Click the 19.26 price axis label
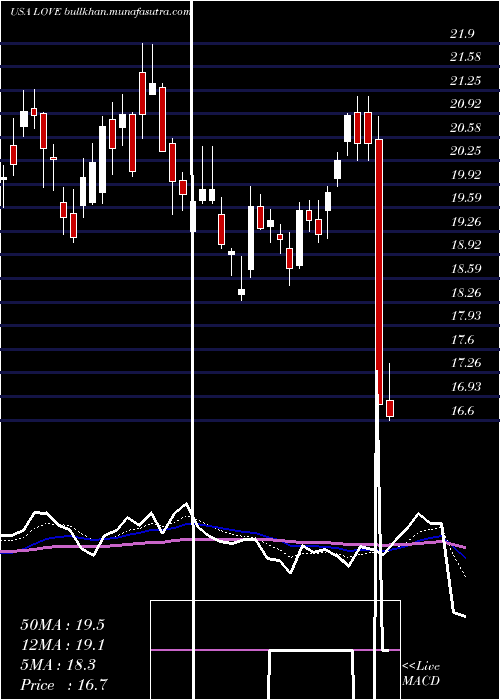The width and height of the screenshot is (500, 700). coord(466,221)
